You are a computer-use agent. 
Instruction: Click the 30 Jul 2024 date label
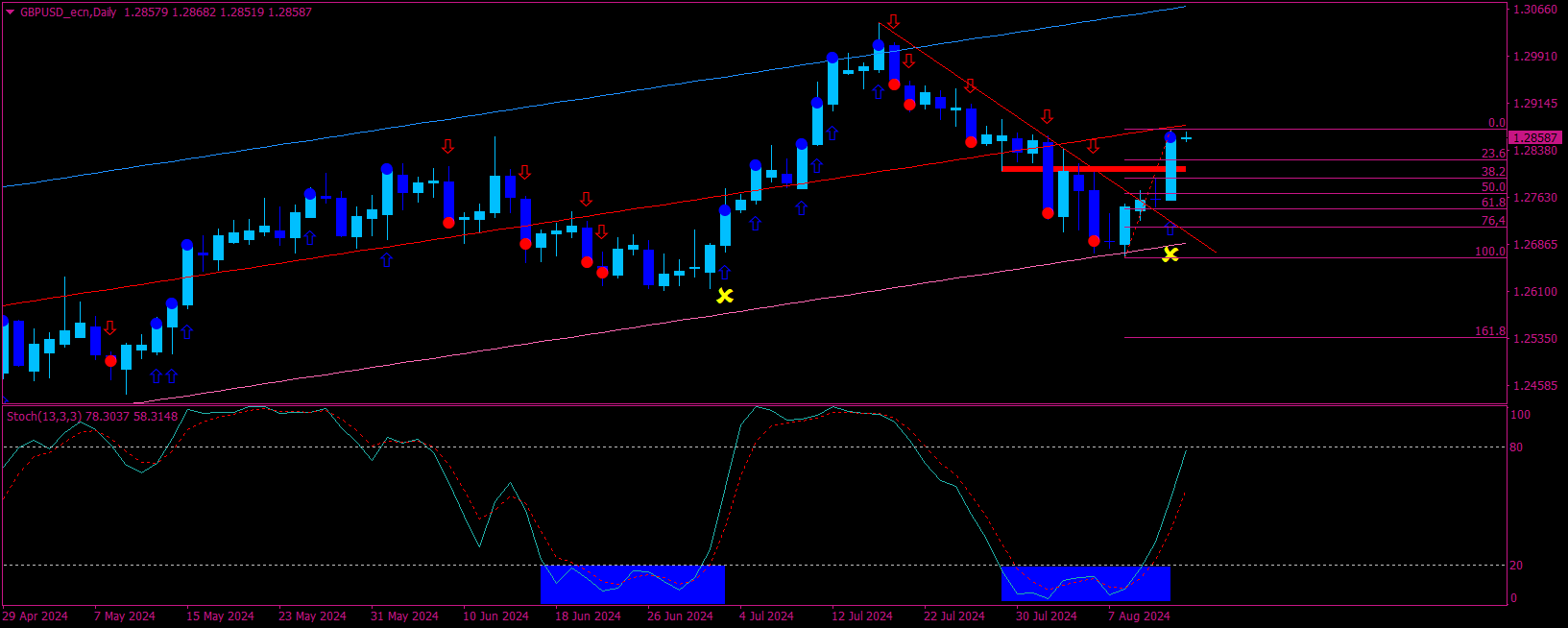pos(1047,616)
